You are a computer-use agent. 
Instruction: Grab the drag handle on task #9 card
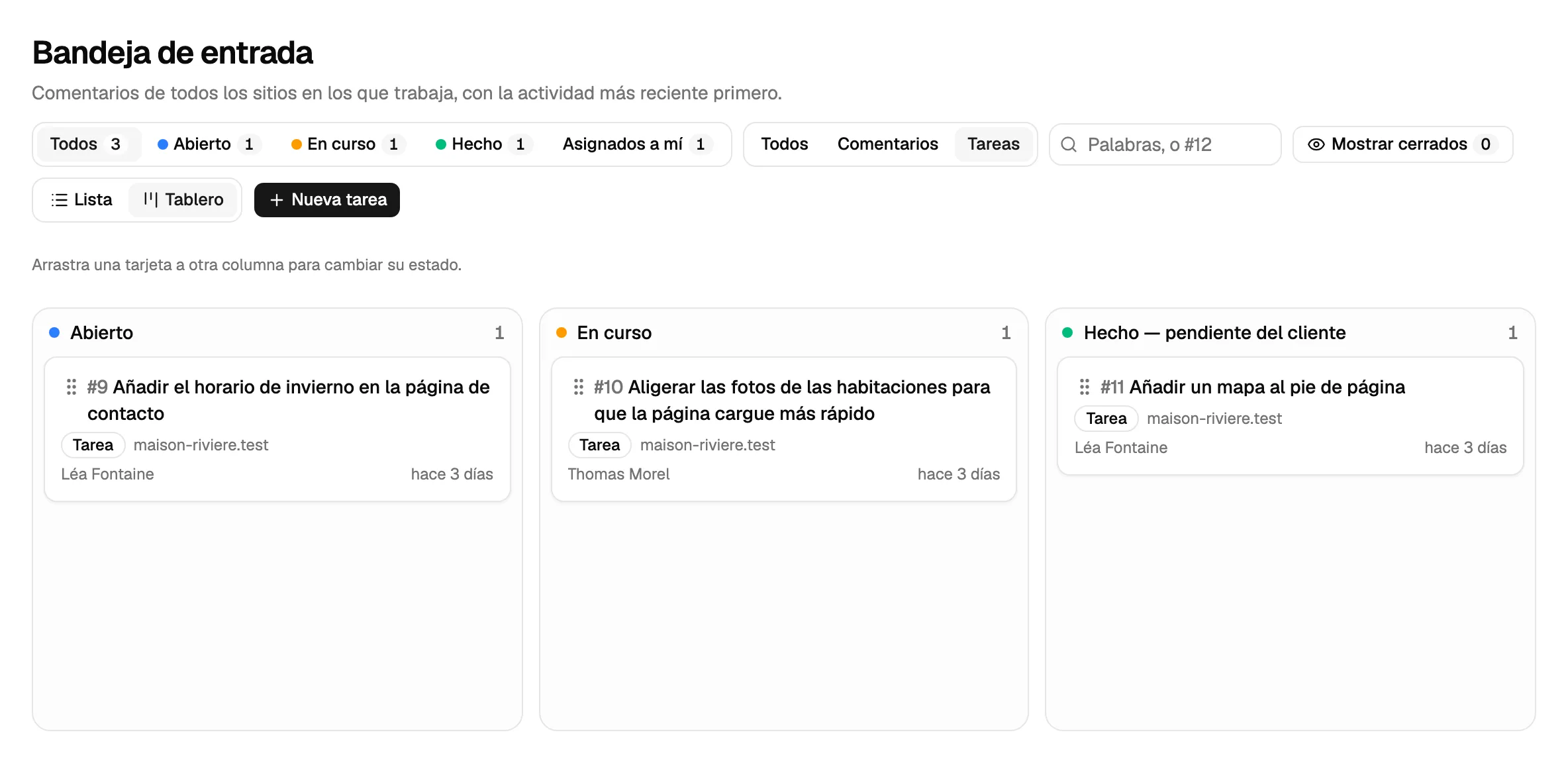72,387
